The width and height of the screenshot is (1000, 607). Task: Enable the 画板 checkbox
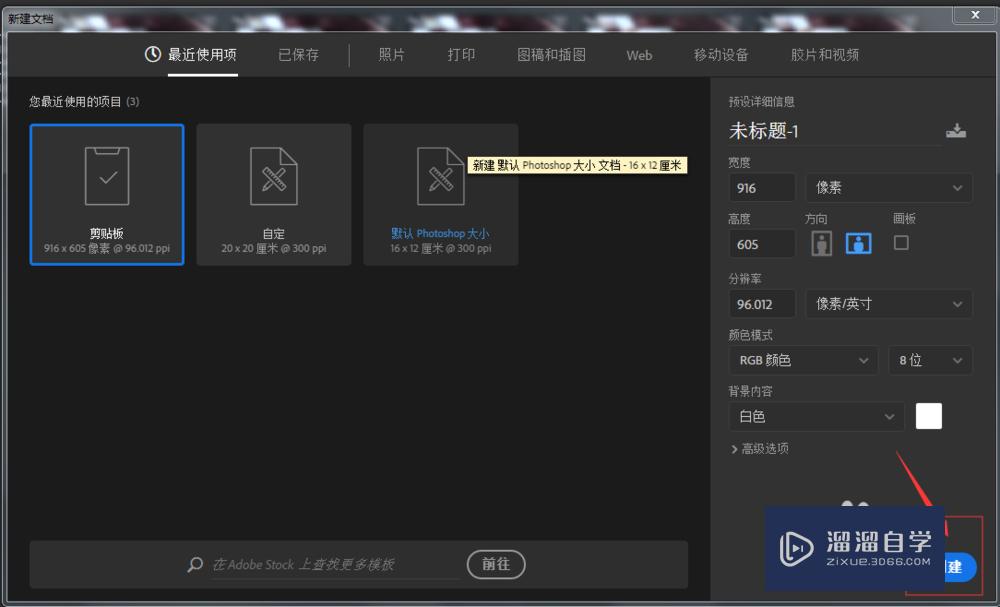point(901,241)
